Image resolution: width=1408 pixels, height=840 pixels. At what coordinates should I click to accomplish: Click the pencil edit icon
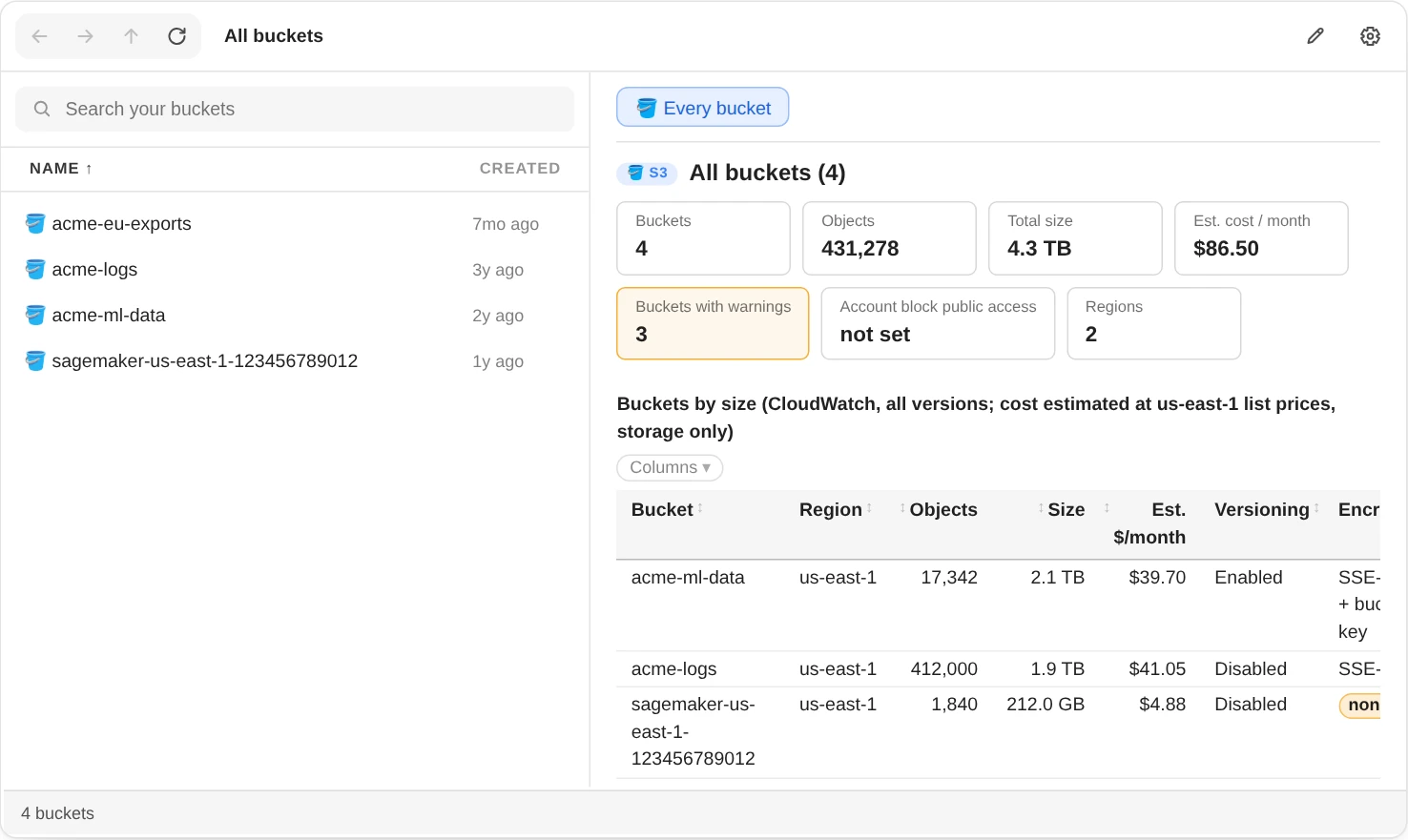[1315, 36]
